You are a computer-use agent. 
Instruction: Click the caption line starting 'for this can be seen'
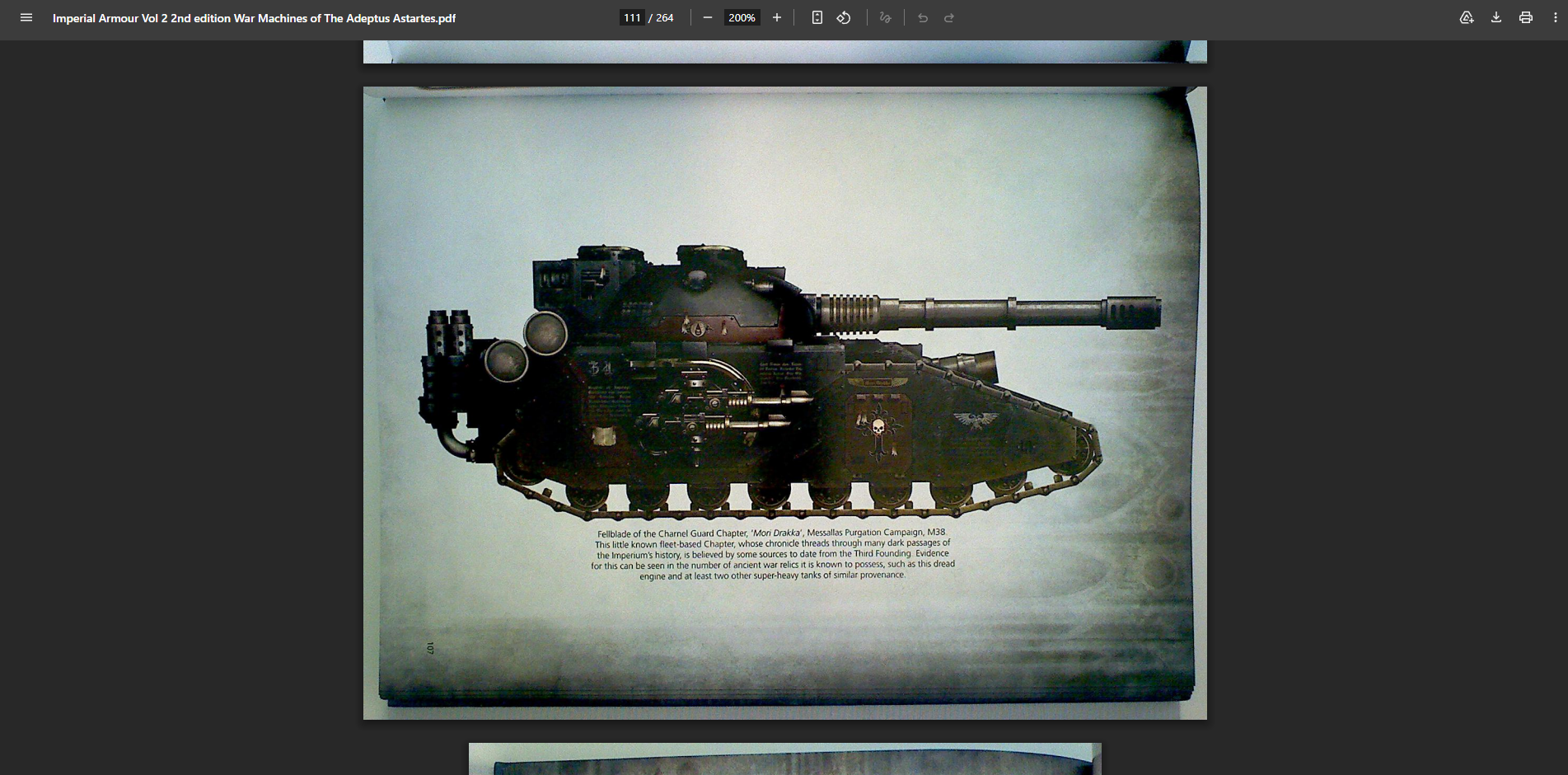[x=773, y=565]
